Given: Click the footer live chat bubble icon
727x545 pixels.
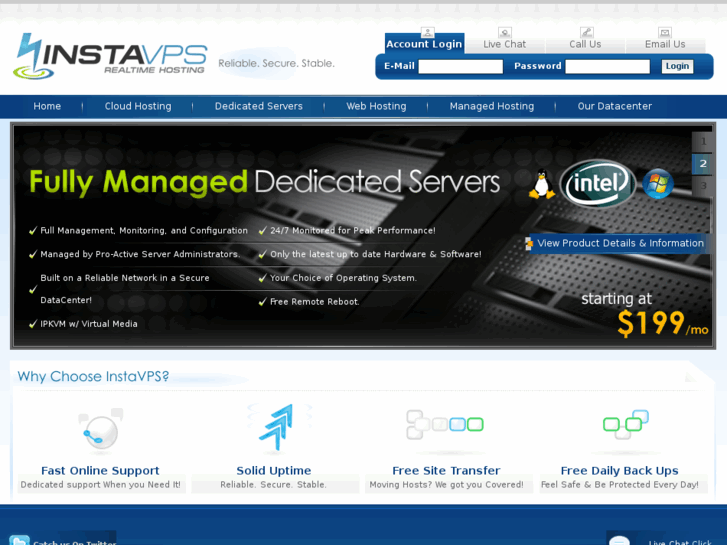Looking at the screenshot, I should pyautogui.click(x=619, y=540).
